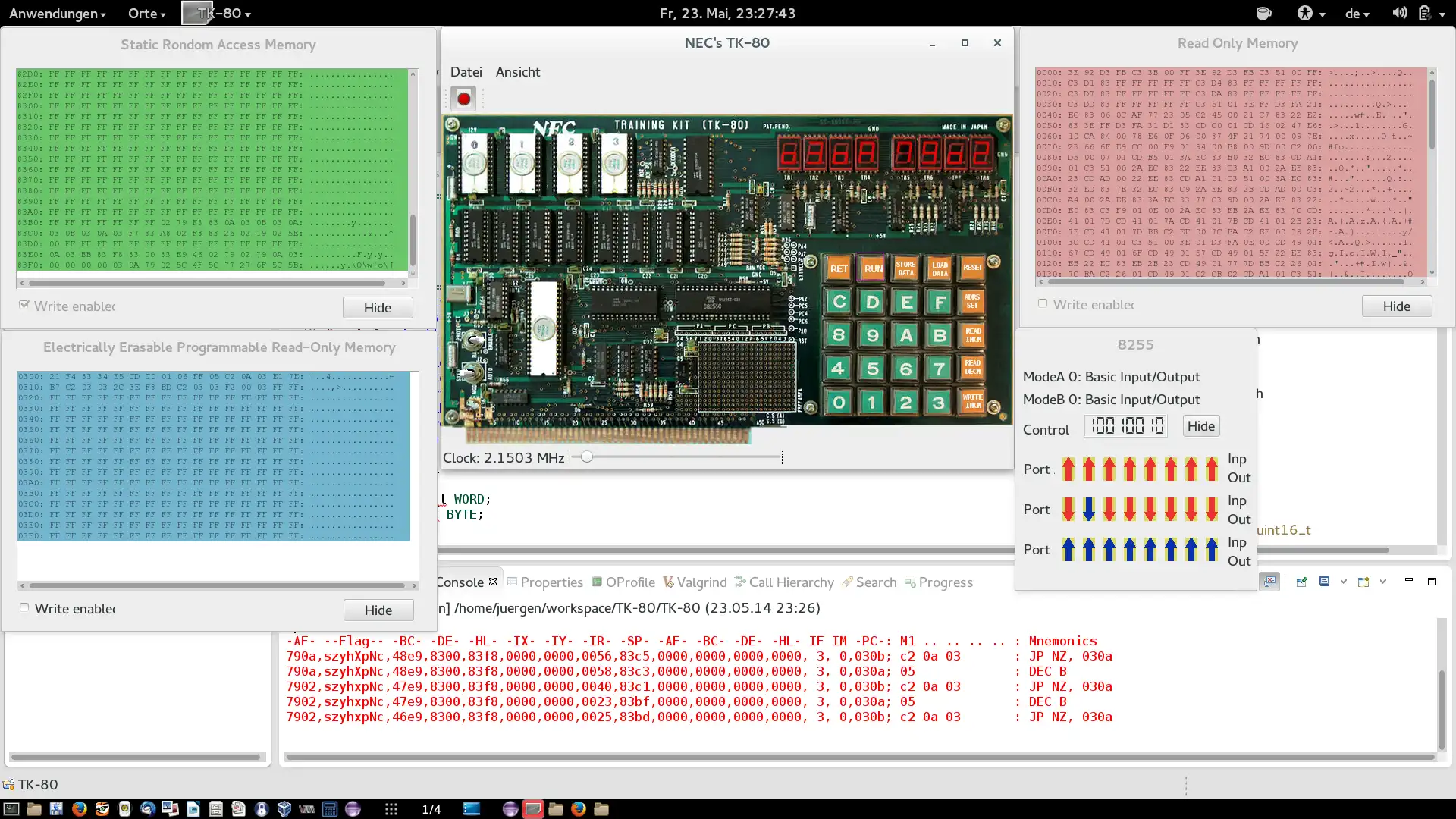The width and height of the screenshot is (1456, 819).
Task: Click the READ INCR button
Action: point(971,335)
